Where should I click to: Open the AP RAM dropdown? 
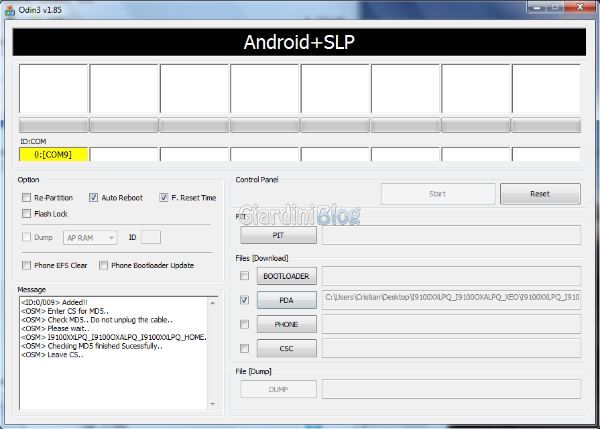(x=90, y=238)
